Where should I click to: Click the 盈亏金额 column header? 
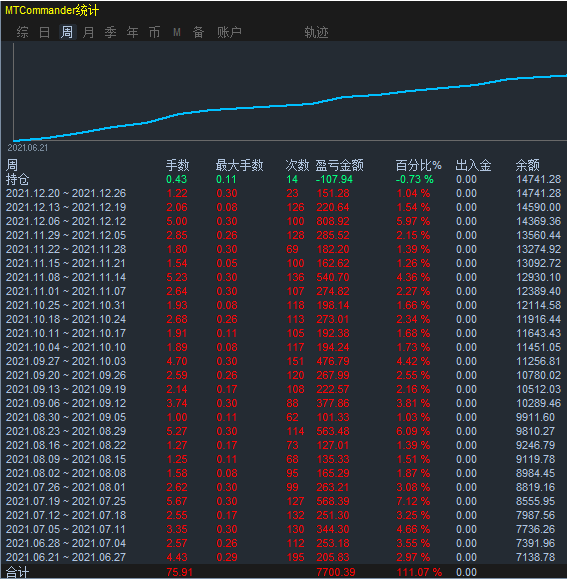point(340,165)
